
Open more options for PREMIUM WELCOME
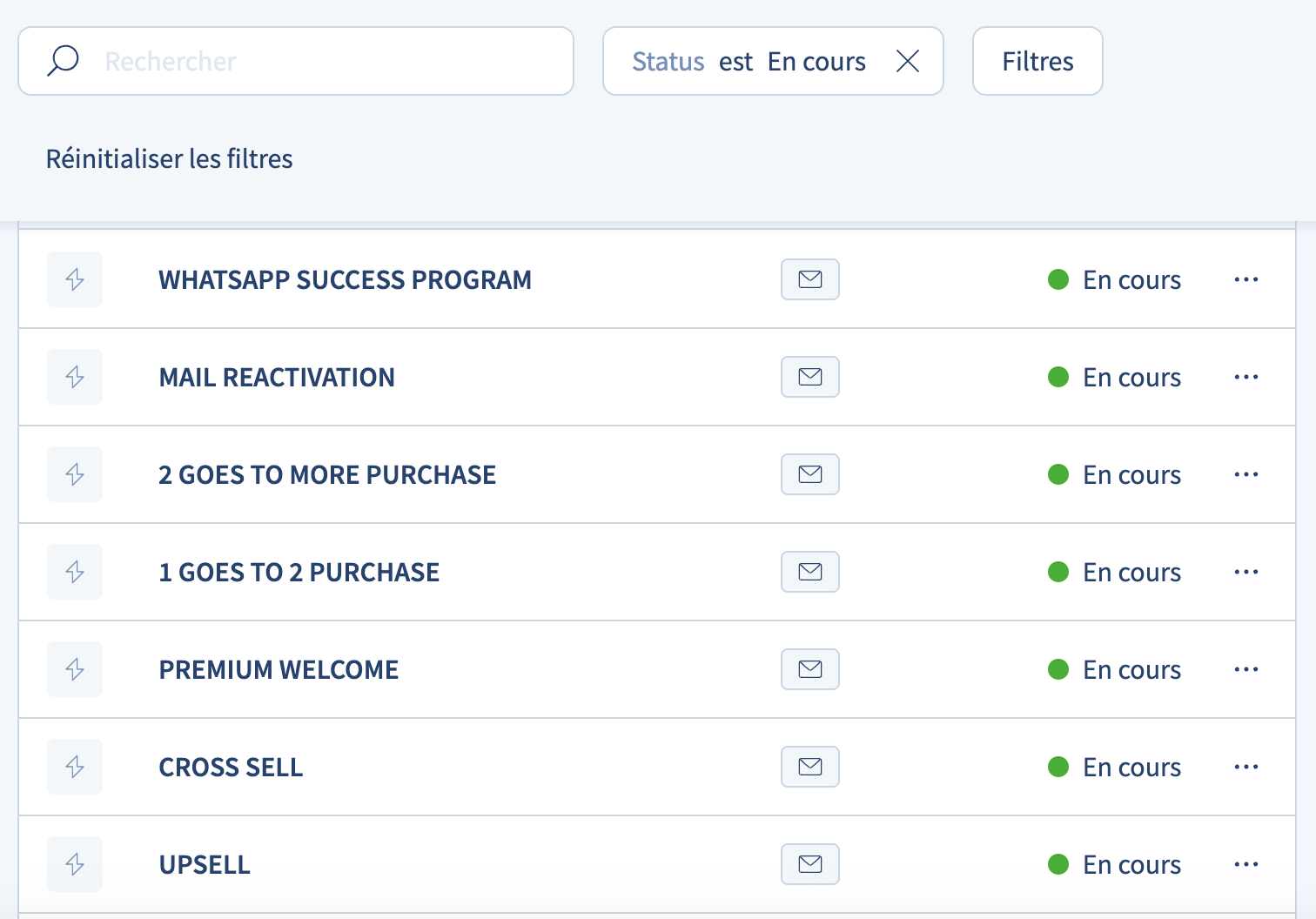[1245, 669]
